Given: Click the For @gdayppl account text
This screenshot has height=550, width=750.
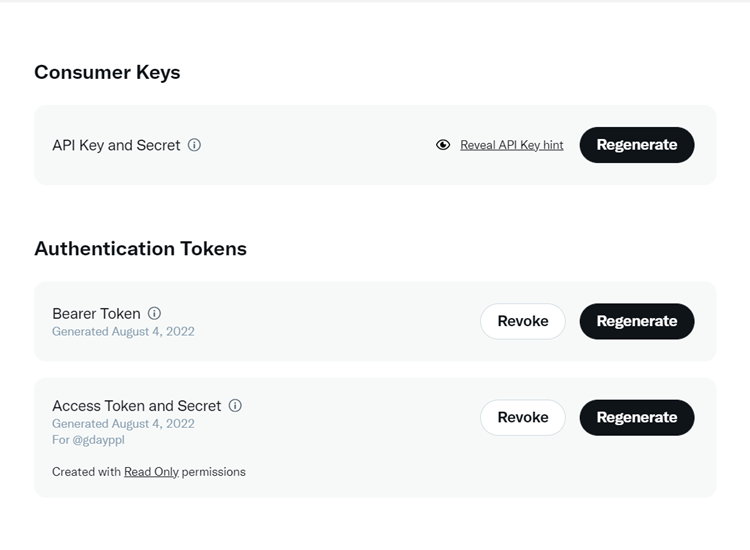Looking at the screenshot, I should point(88,440).
